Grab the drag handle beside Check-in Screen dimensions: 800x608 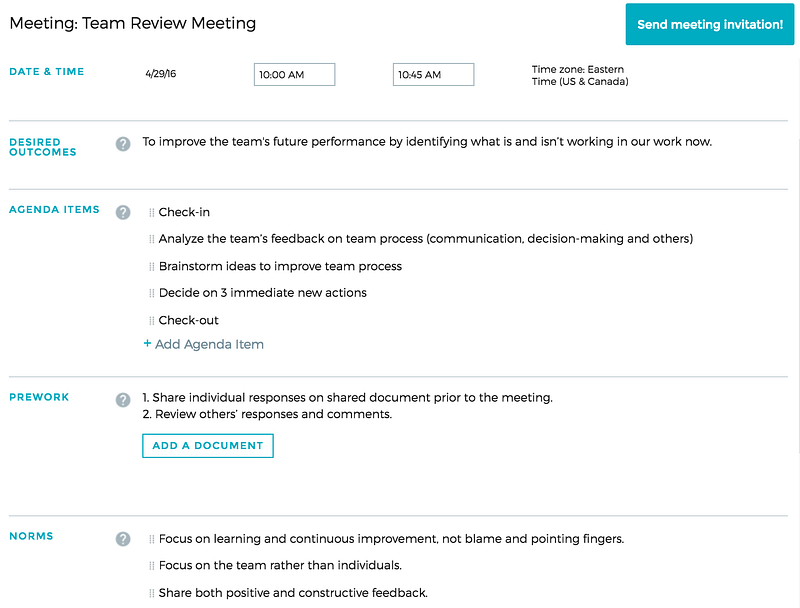tap(152, 213)
